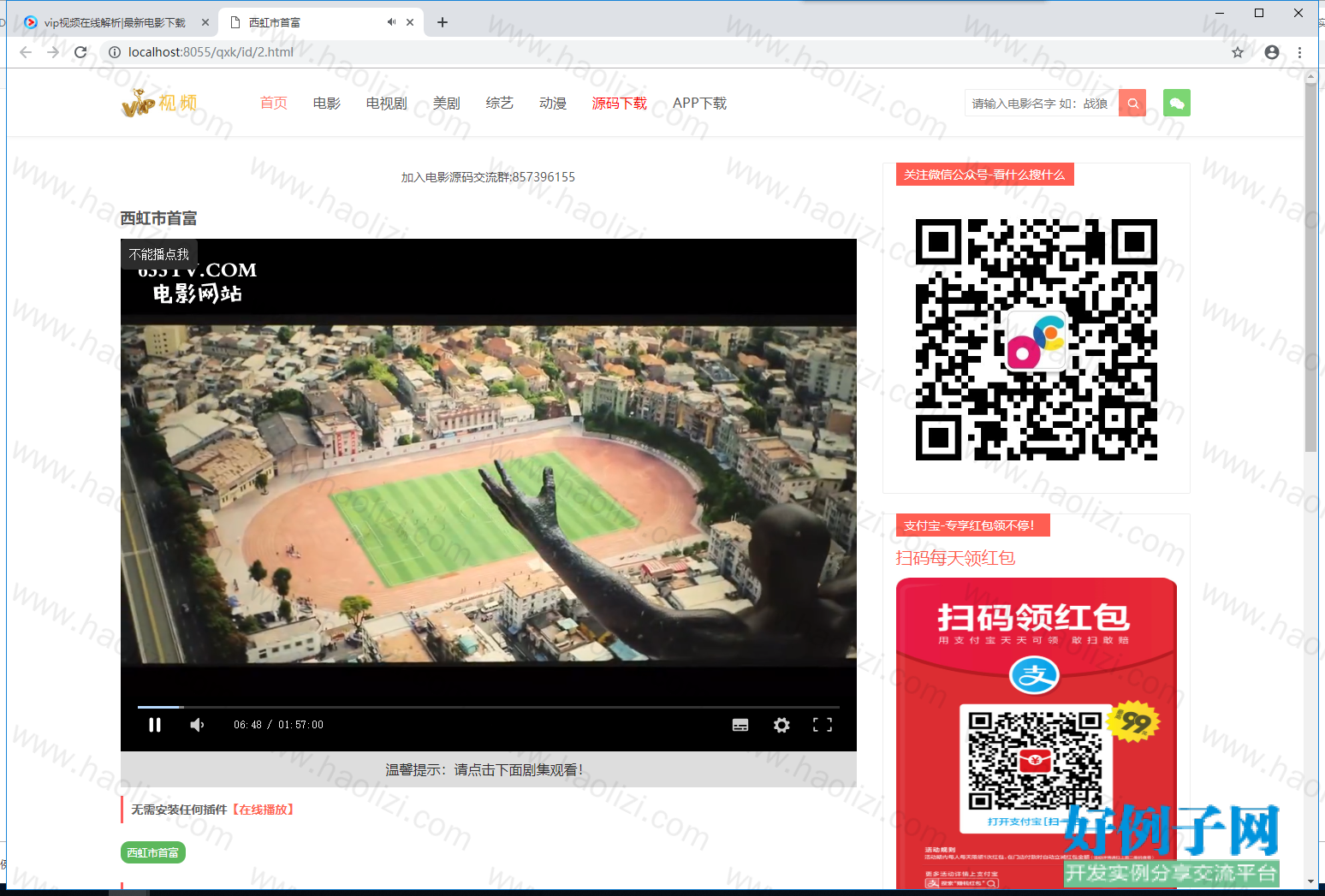This screenshot has height=896, width=1325.
Task: Mute the tab via speaker icon
Action: click(391, 22)
